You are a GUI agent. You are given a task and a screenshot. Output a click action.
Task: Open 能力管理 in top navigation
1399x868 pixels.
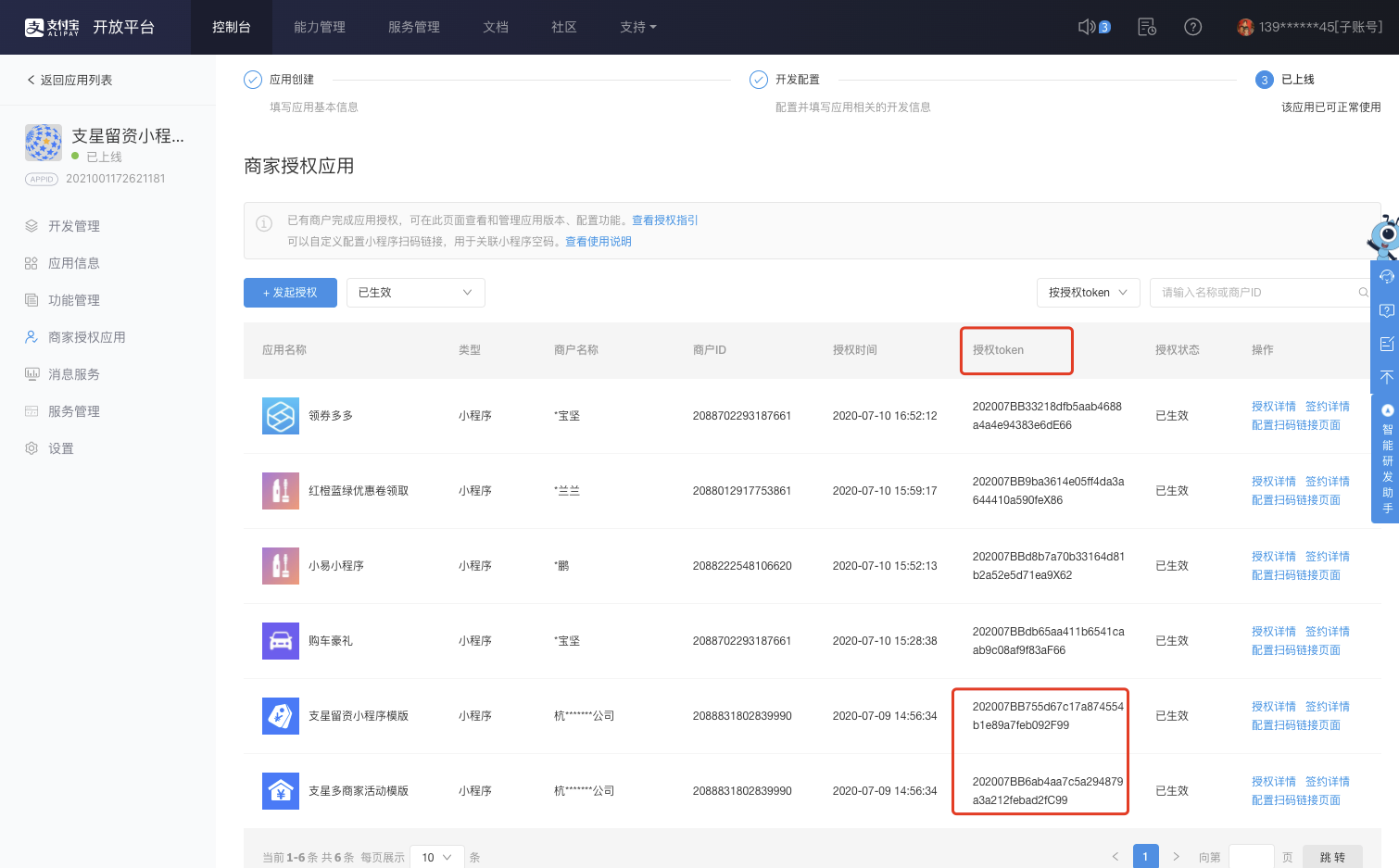[x=320, y=27]
